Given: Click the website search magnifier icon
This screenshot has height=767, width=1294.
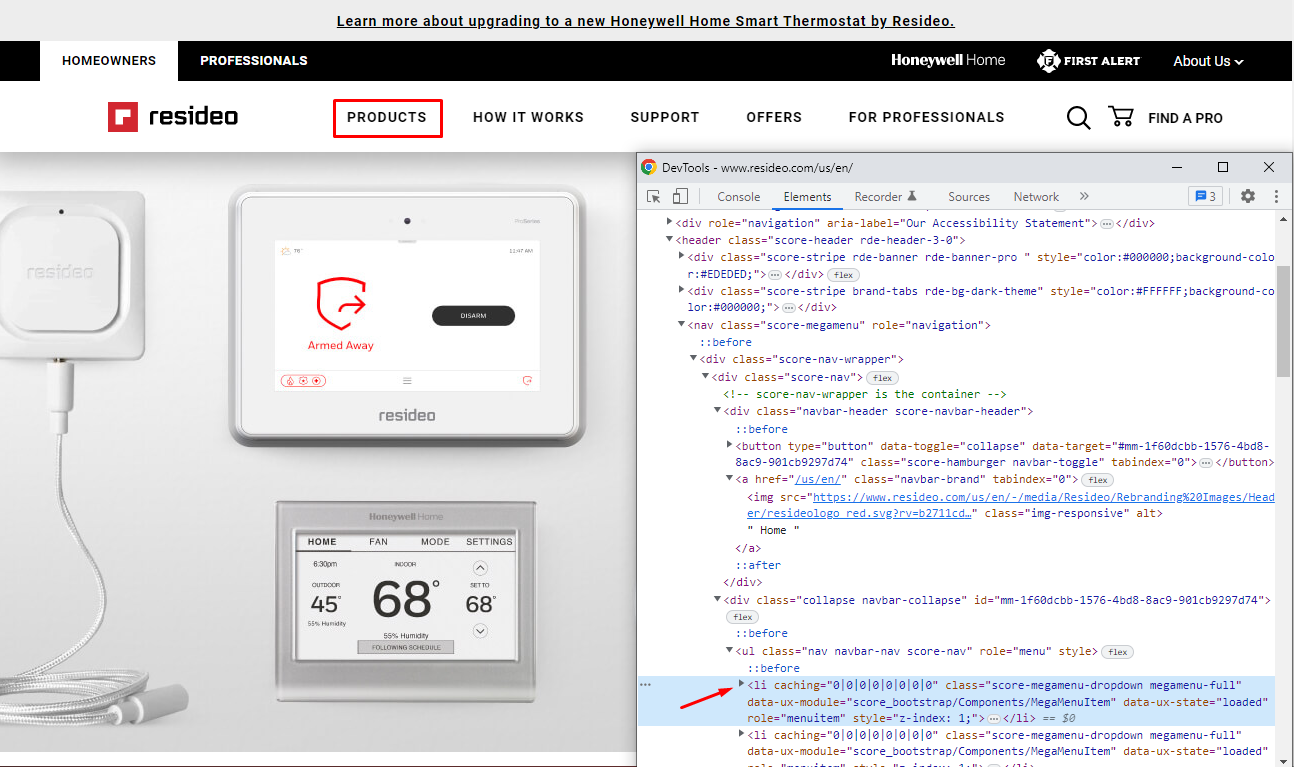Looking at the screenshot, I should (1078, 118).
